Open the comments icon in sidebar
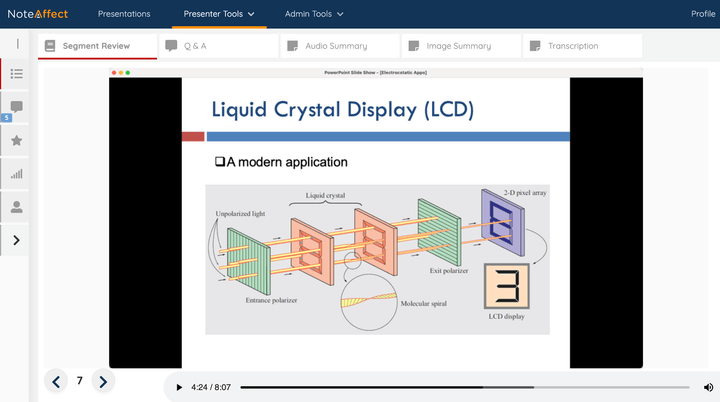720x402 pixels. (x=16, y=107)
